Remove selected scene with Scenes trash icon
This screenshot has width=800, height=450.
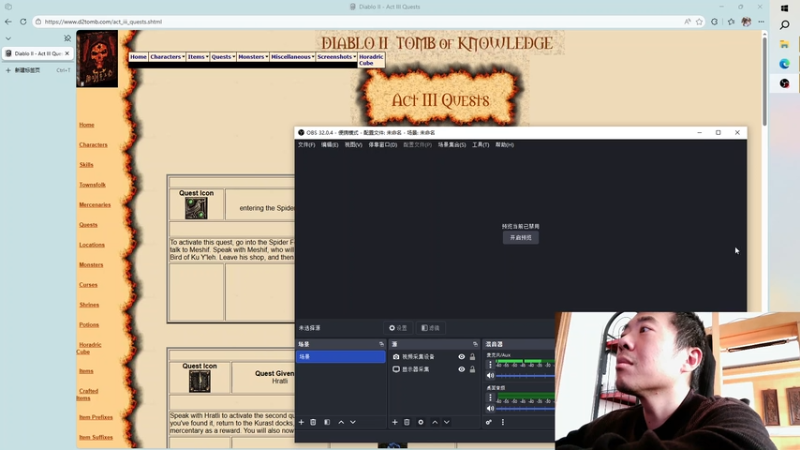click(313, 422)
